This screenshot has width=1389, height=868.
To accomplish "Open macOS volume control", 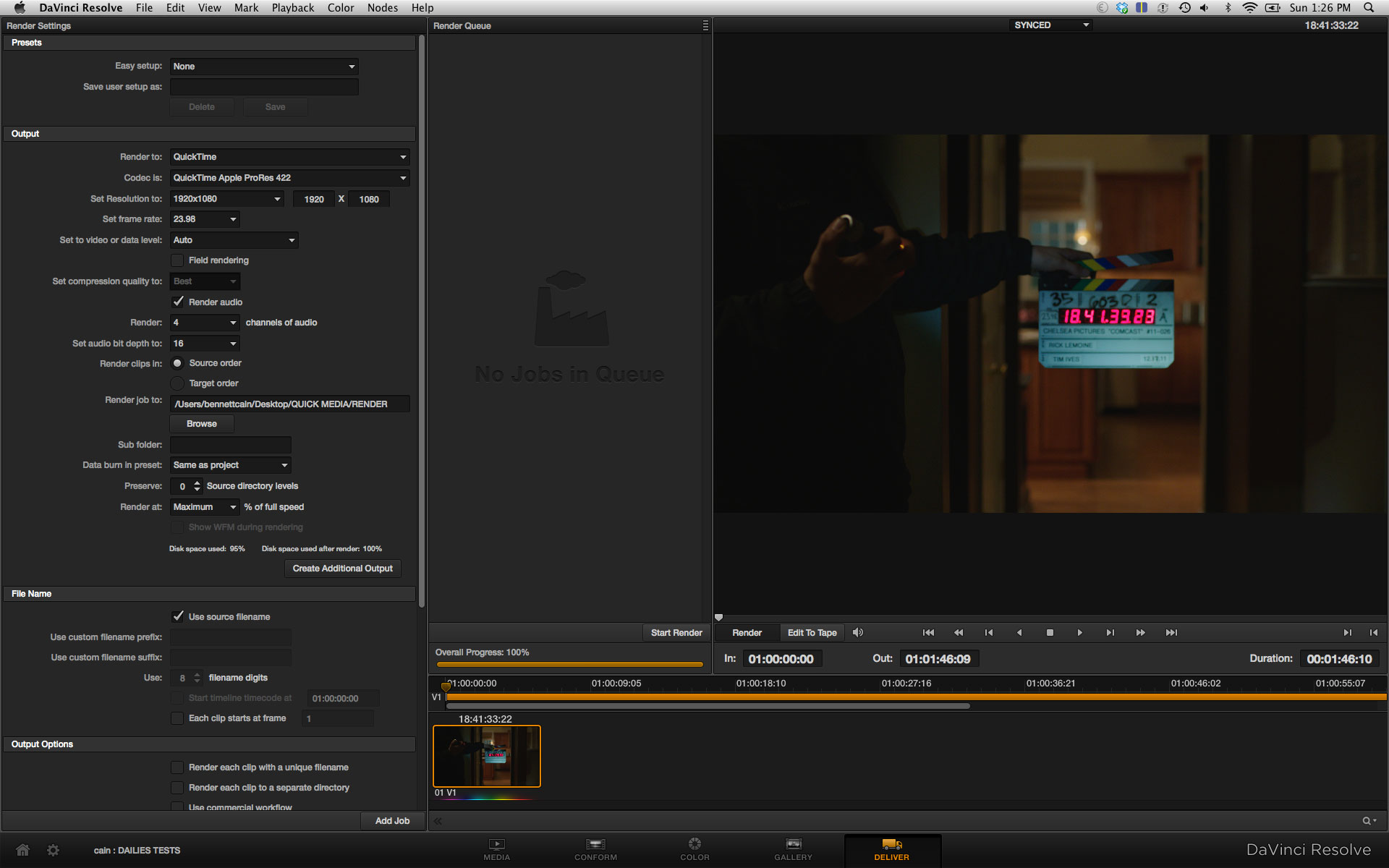I will tap(1205, 8).
